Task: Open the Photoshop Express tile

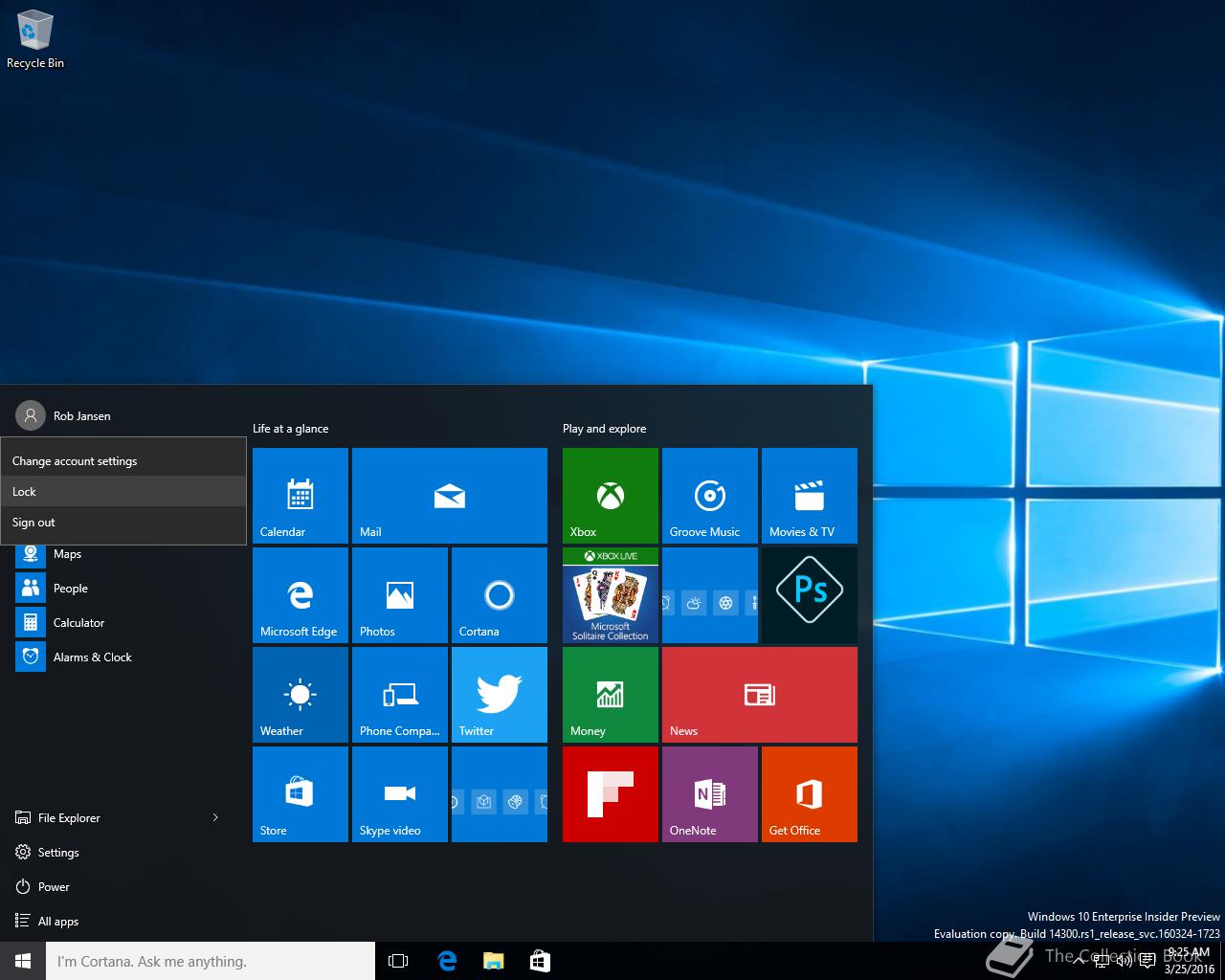Action: [x=810, y=595]
